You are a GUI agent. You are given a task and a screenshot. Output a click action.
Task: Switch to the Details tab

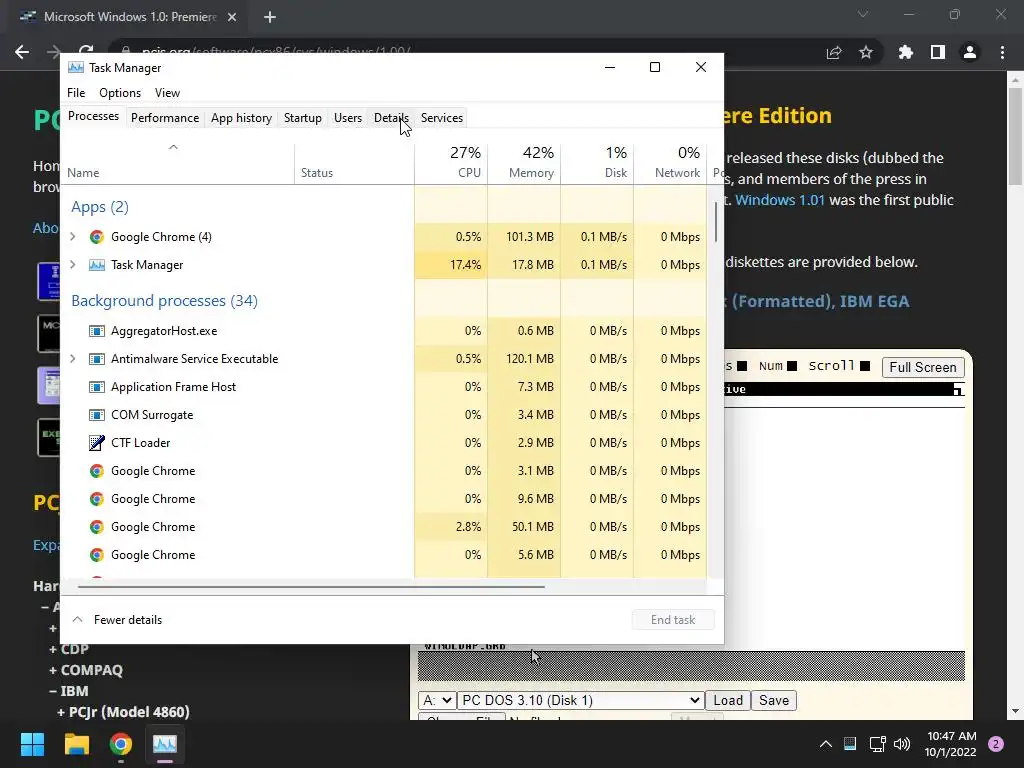tap(391, 118)
